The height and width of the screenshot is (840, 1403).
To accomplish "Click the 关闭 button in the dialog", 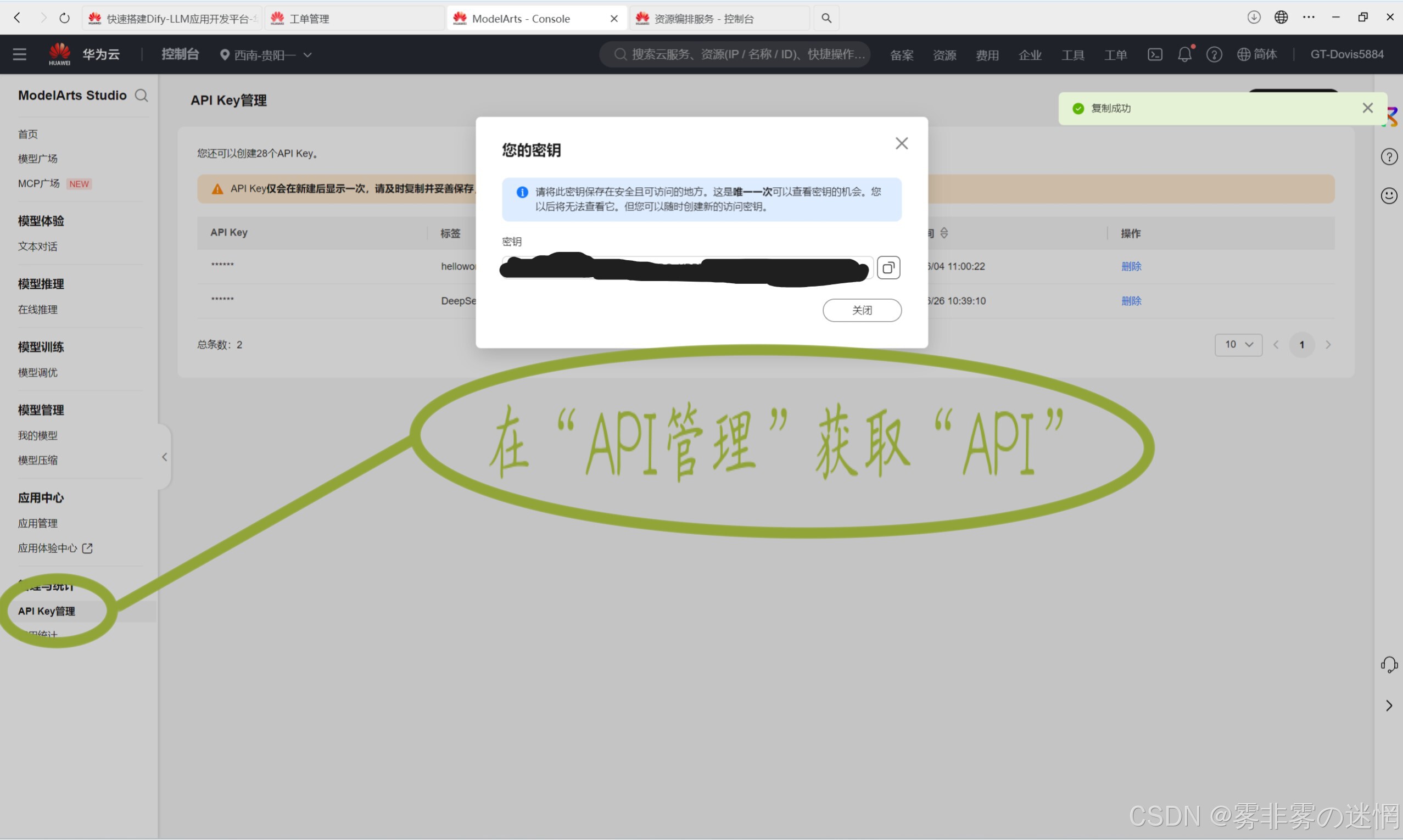I will coord(862,310).
